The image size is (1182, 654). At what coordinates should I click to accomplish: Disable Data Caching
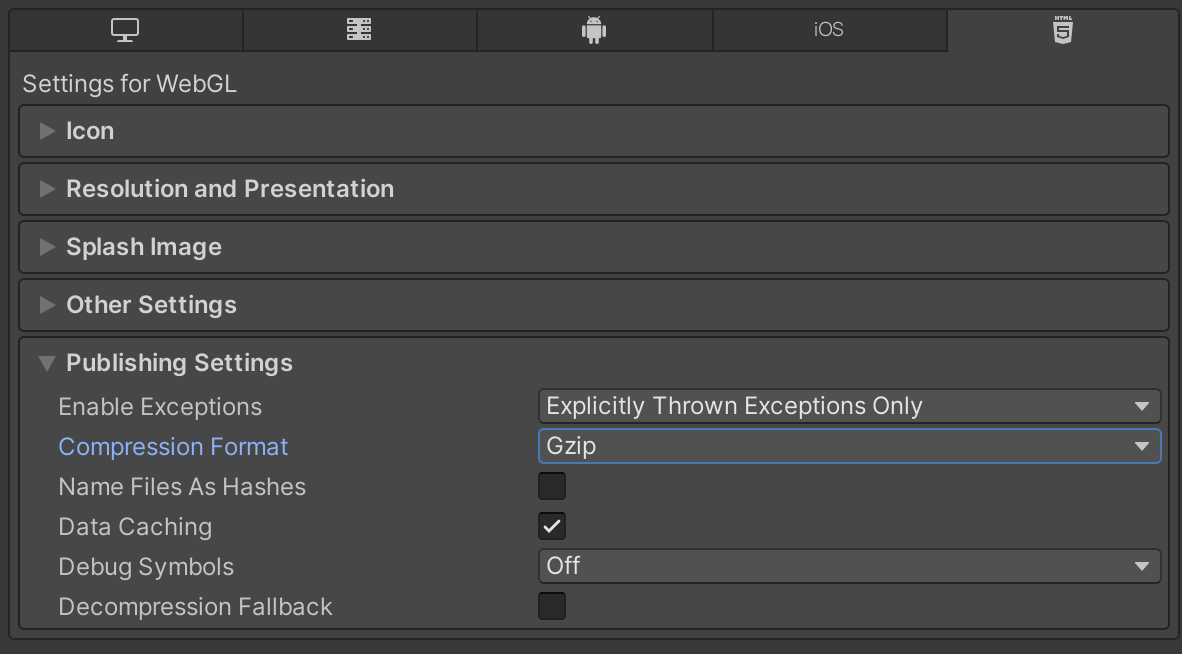[x=551, y=526]
